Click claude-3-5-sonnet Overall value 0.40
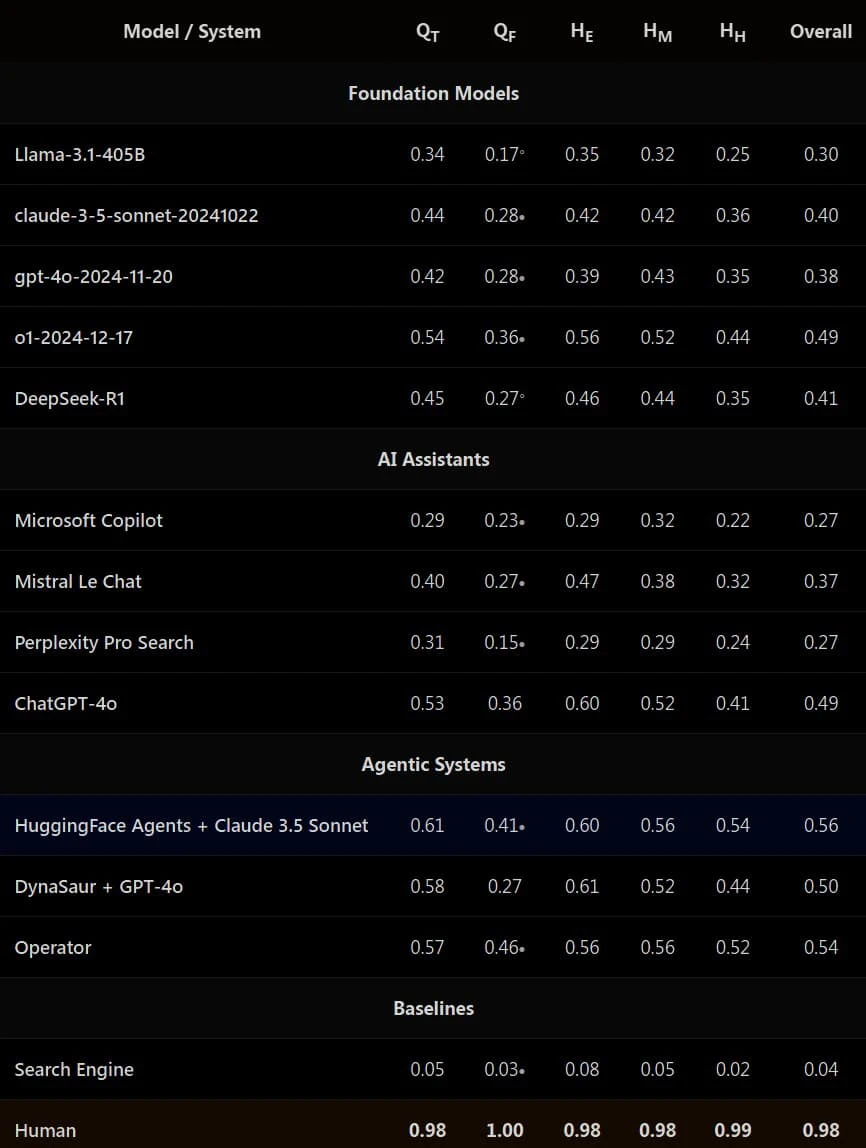 click(x=821, y=215)
